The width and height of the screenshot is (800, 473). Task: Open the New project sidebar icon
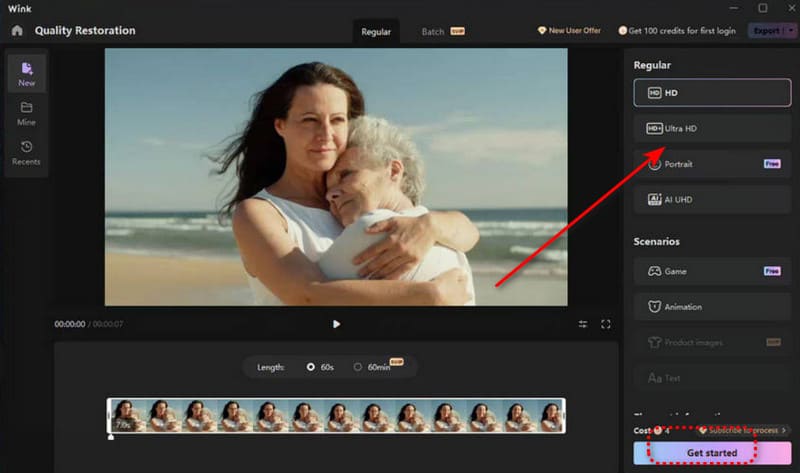pos(27,73)
